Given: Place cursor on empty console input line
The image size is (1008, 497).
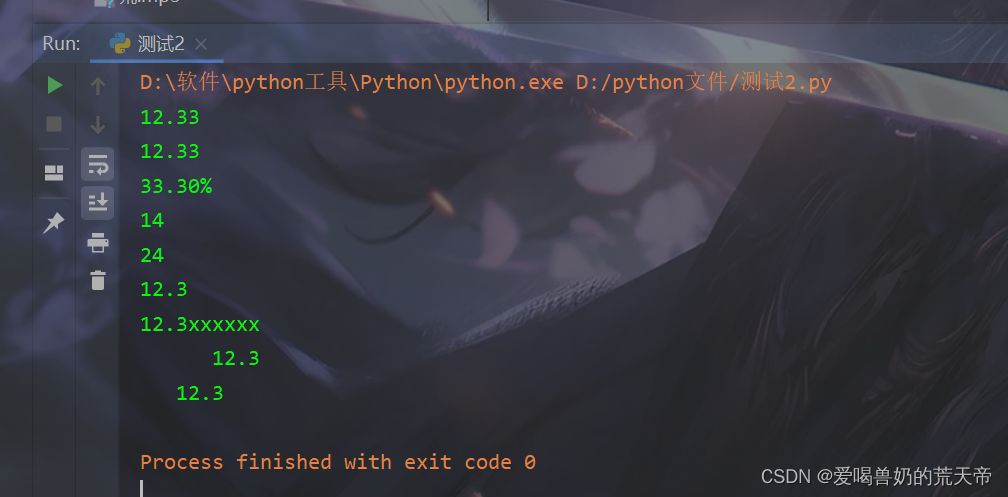Looking at the screenshot, I should pyautogui.click(x=142, y=488).
